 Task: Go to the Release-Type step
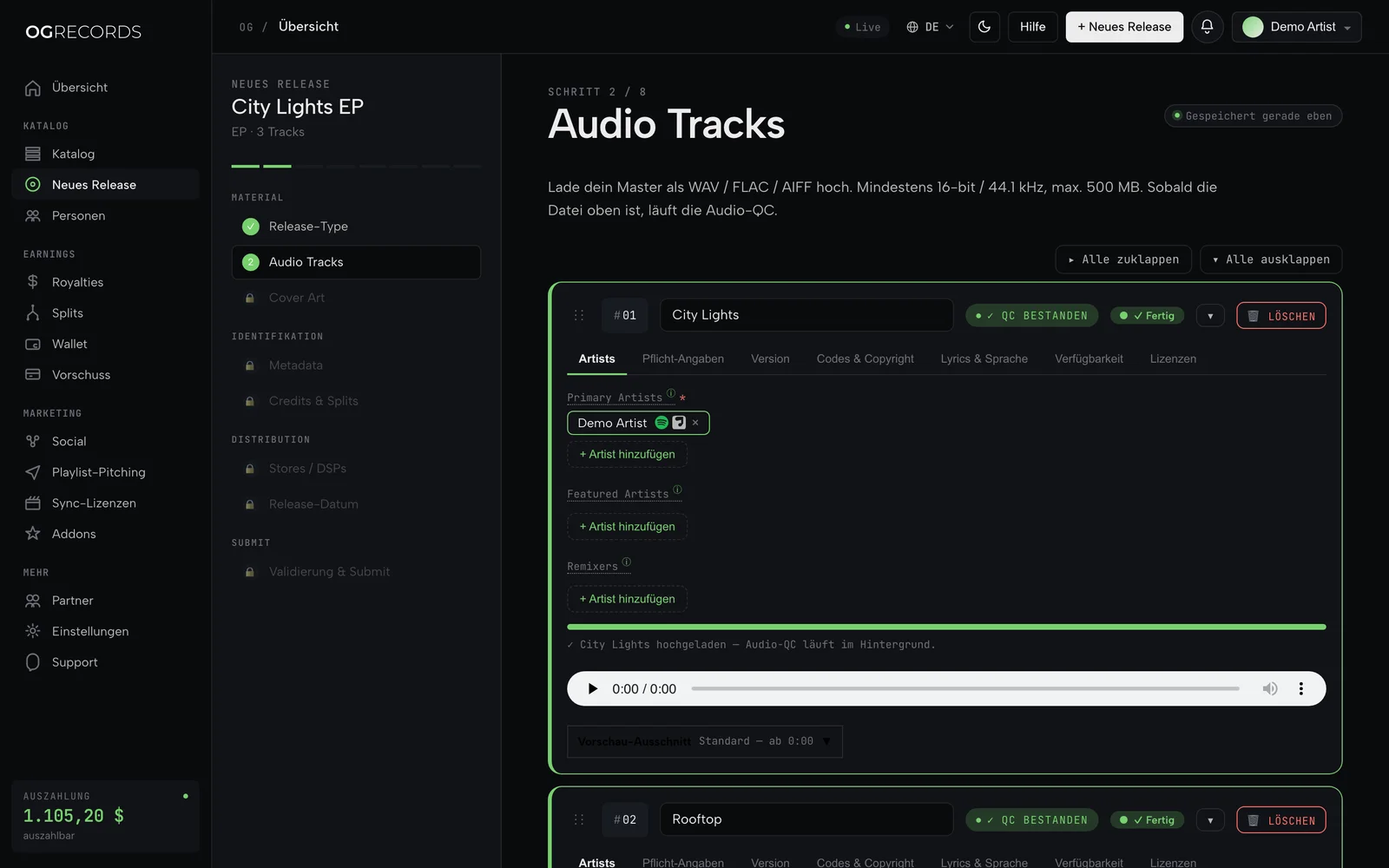coord(356,227)
